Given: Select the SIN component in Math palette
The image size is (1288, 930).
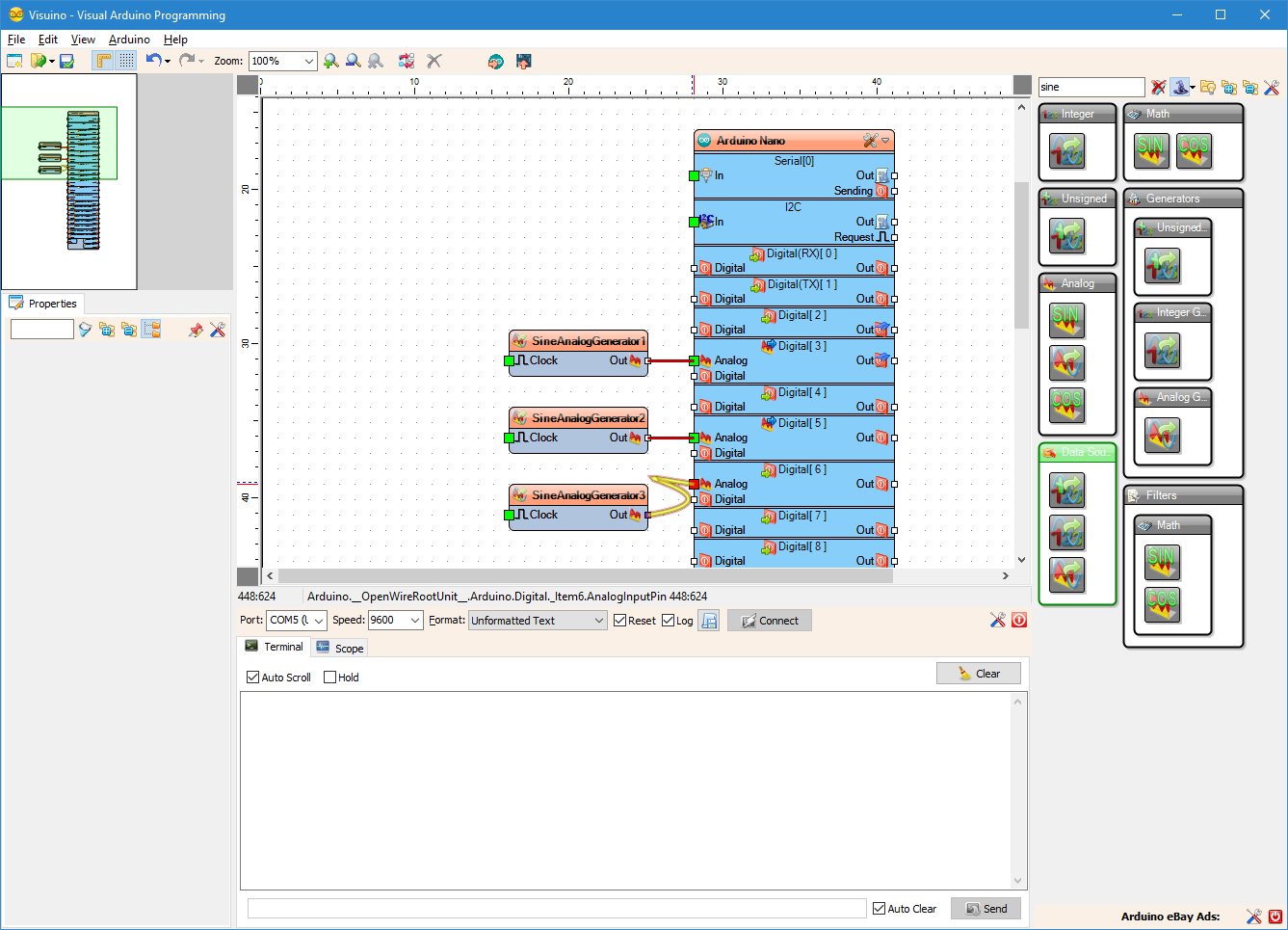Looking at the screenshot, I should pyautogui.click(x=1151, y=150).
